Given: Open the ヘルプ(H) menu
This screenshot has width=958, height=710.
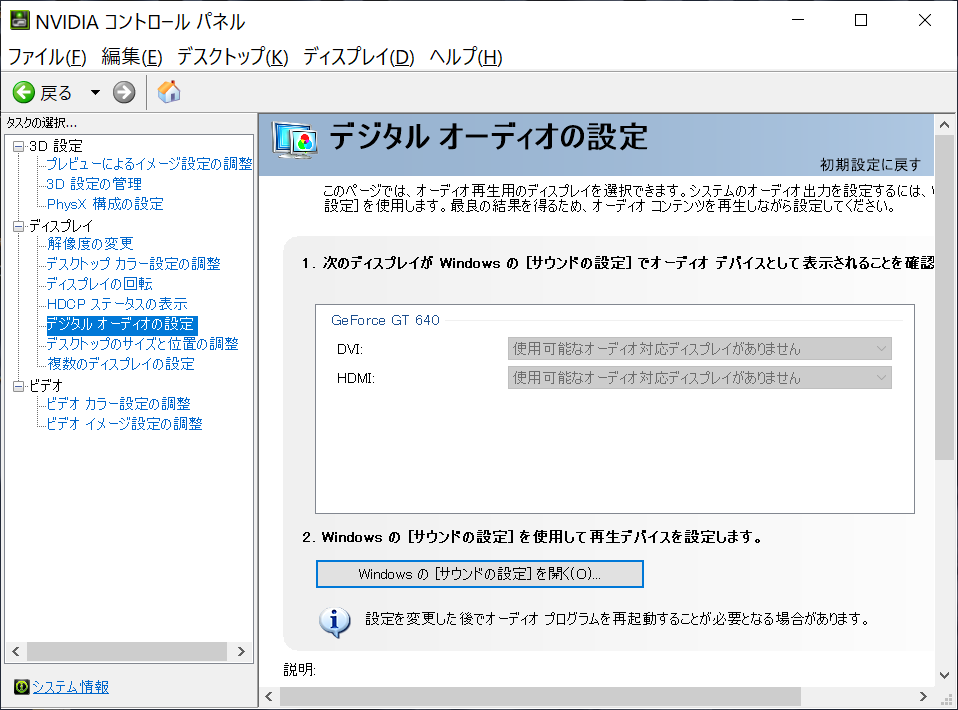Looking at the screenshot, I should click(466, 57).
